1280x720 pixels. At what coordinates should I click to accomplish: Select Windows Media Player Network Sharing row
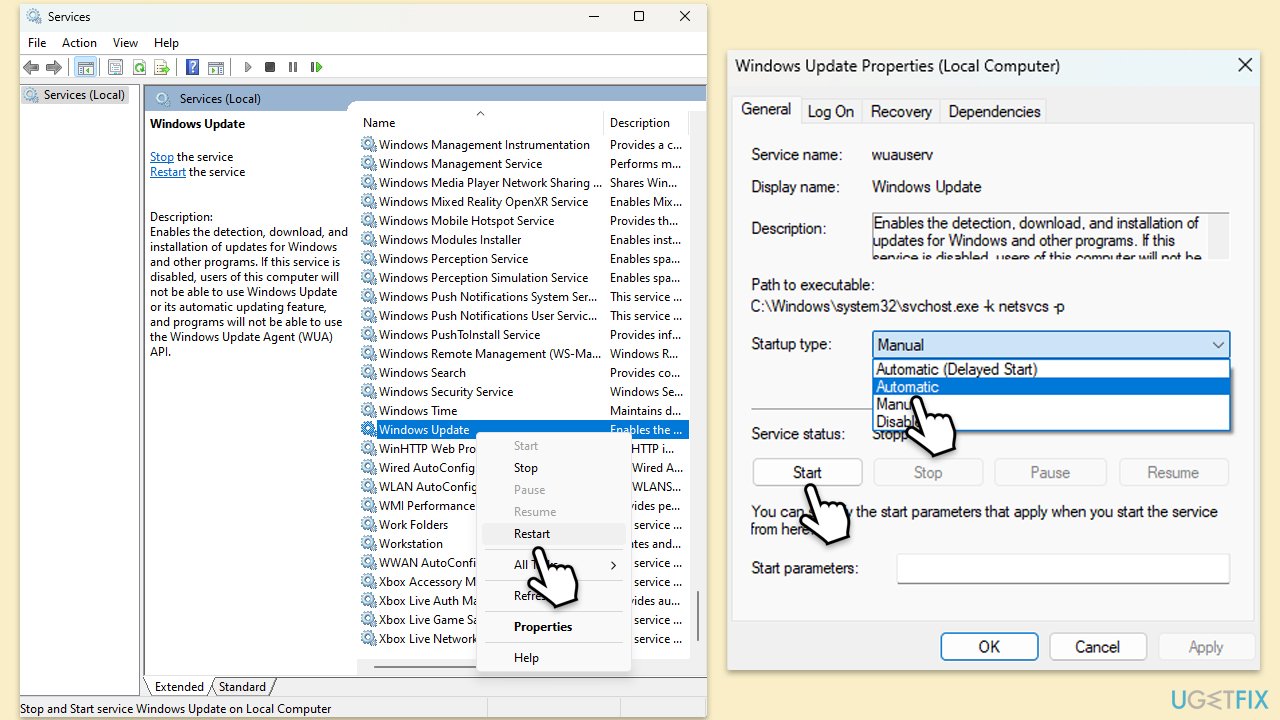pos(524,182)
